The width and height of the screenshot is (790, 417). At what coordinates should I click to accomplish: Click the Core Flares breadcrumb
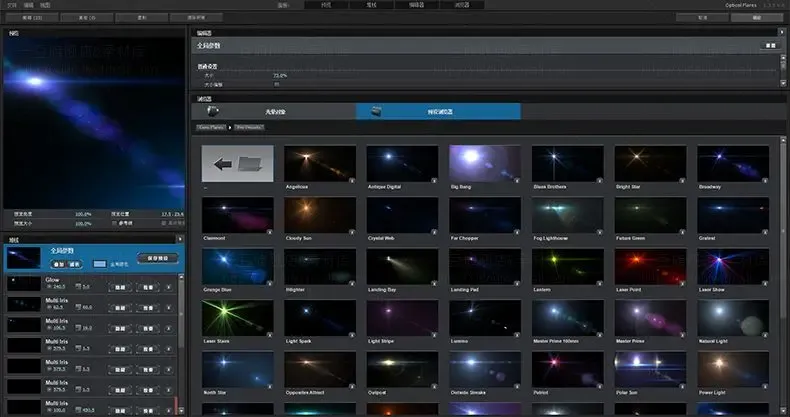pos(211,128)
